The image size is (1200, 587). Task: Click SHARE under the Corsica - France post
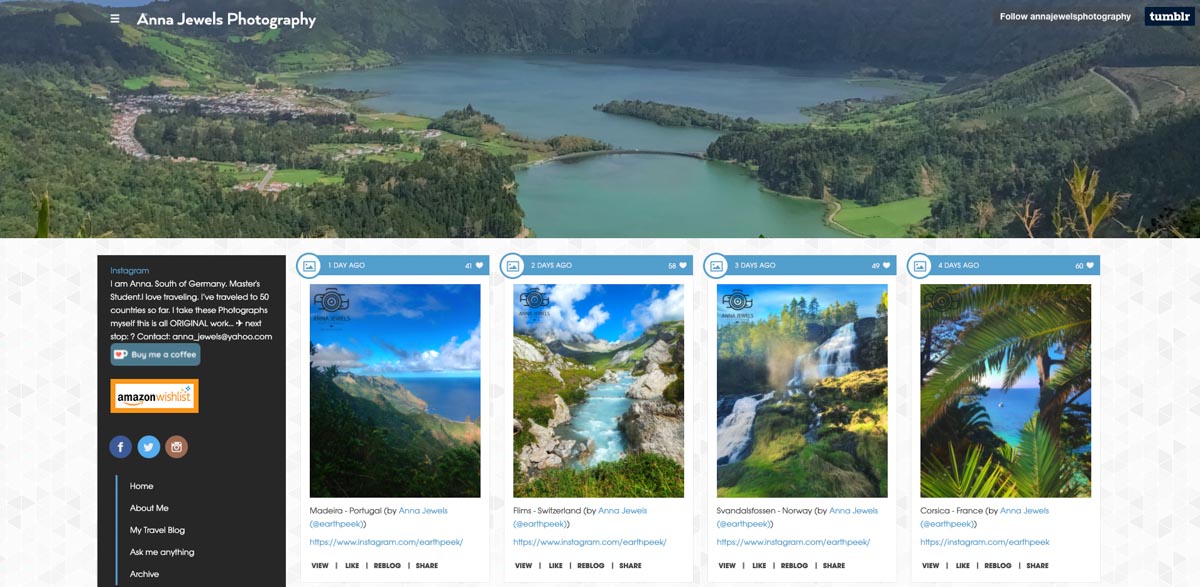click(x=1037, y=566)
